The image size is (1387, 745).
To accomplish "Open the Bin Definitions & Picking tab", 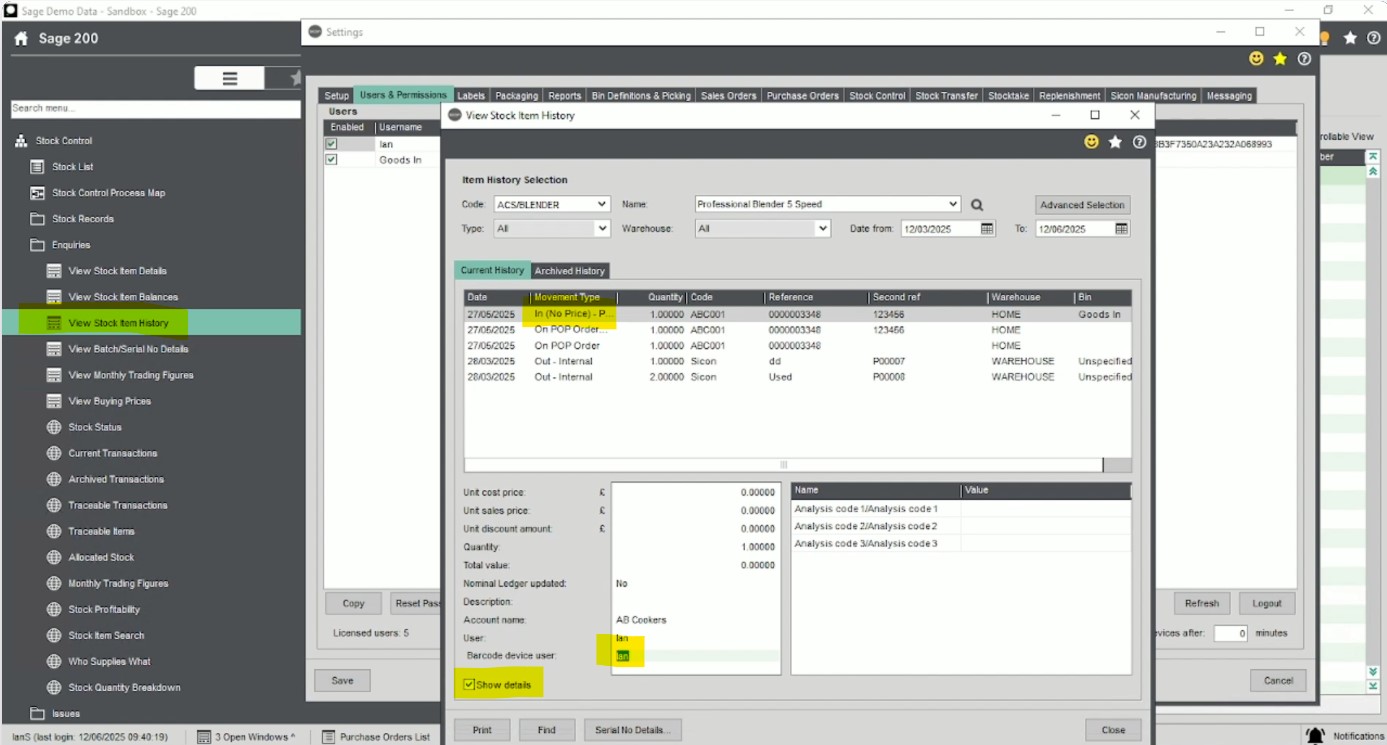I will (x=641, y=96).
